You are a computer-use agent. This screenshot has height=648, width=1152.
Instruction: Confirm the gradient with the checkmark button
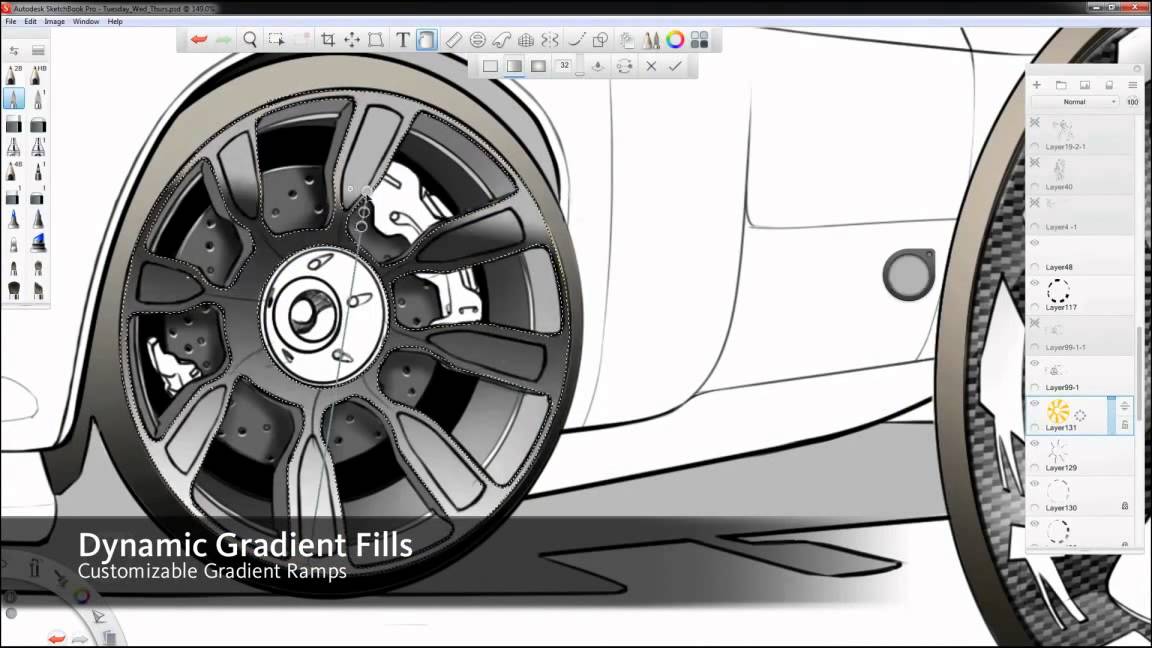pyautogui.click(x=675, y=66)
